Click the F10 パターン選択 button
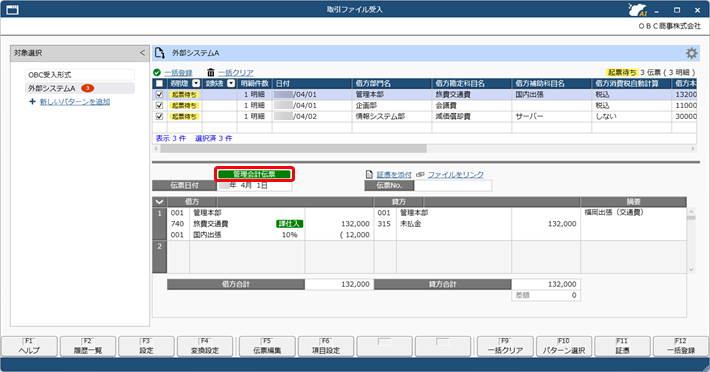Screen dimensions: 710x372 564,346
